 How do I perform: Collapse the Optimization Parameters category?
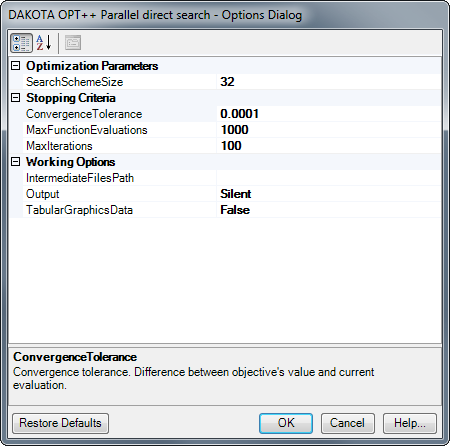click(15, 66)
